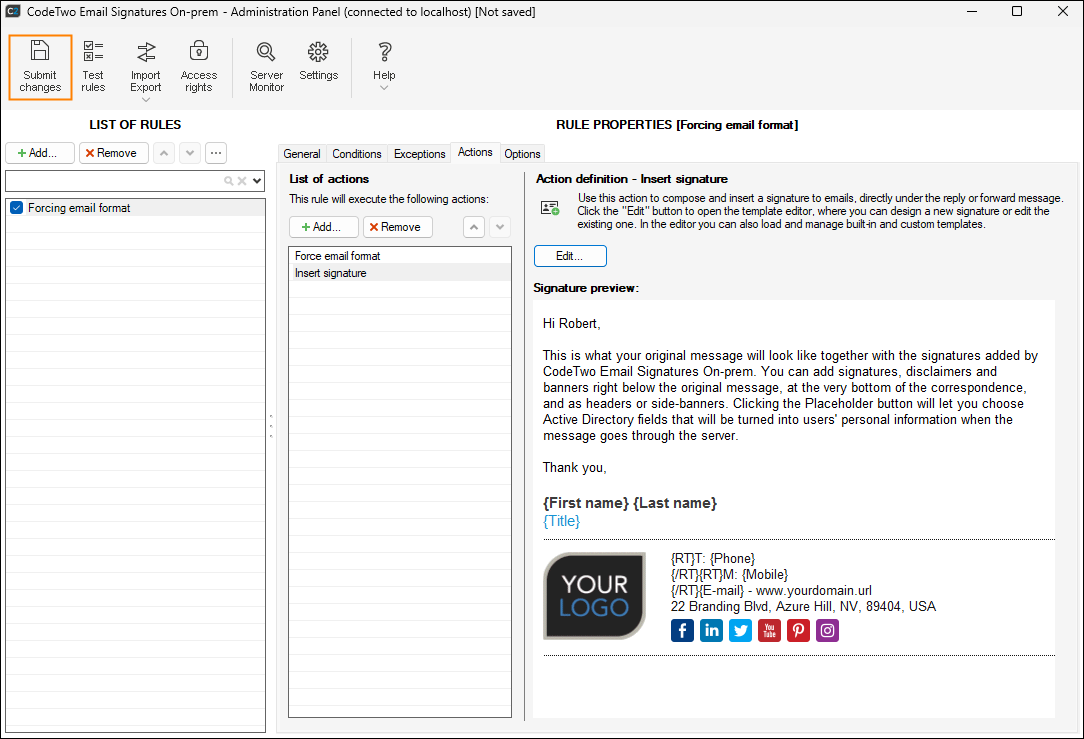
Task: Select the Force email format action
Action: click(338, 256)
